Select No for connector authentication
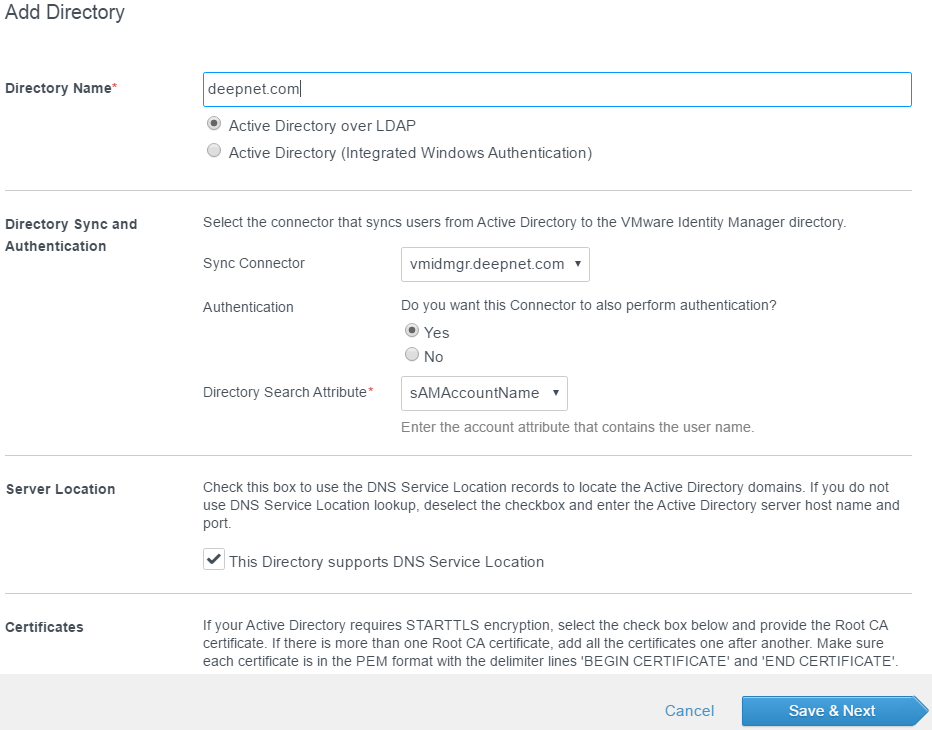This screenshot has height=730, width=932. coord(411,355)
